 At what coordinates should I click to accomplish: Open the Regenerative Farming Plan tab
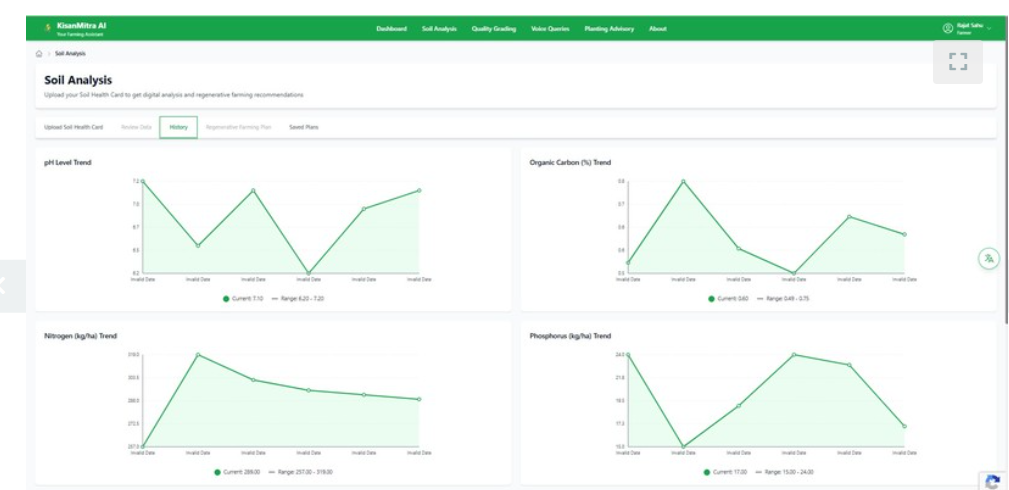[x=238, y=127]
